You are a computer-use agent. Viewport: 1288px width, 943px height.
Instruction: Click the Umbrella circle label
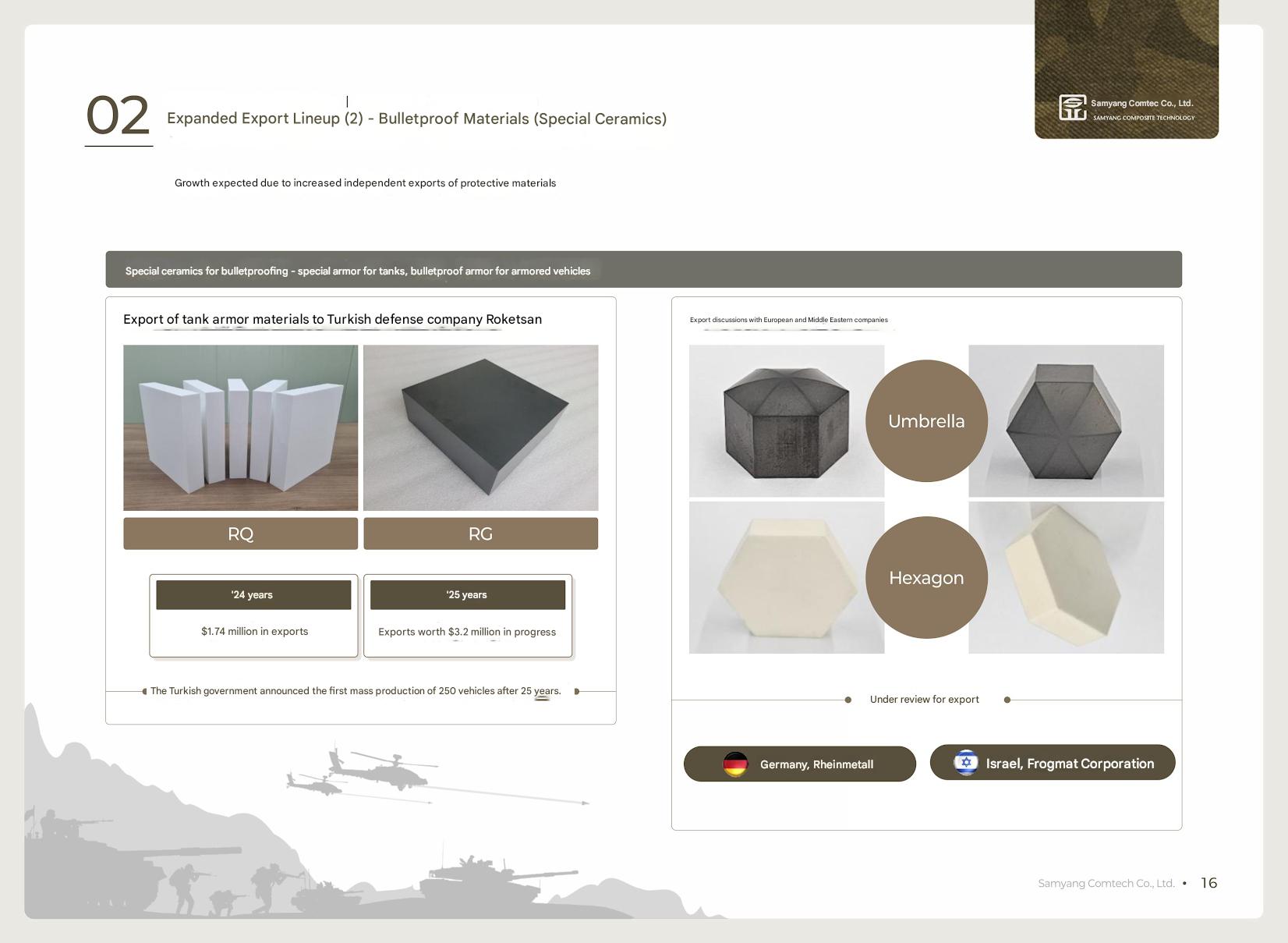pos(926,421)
